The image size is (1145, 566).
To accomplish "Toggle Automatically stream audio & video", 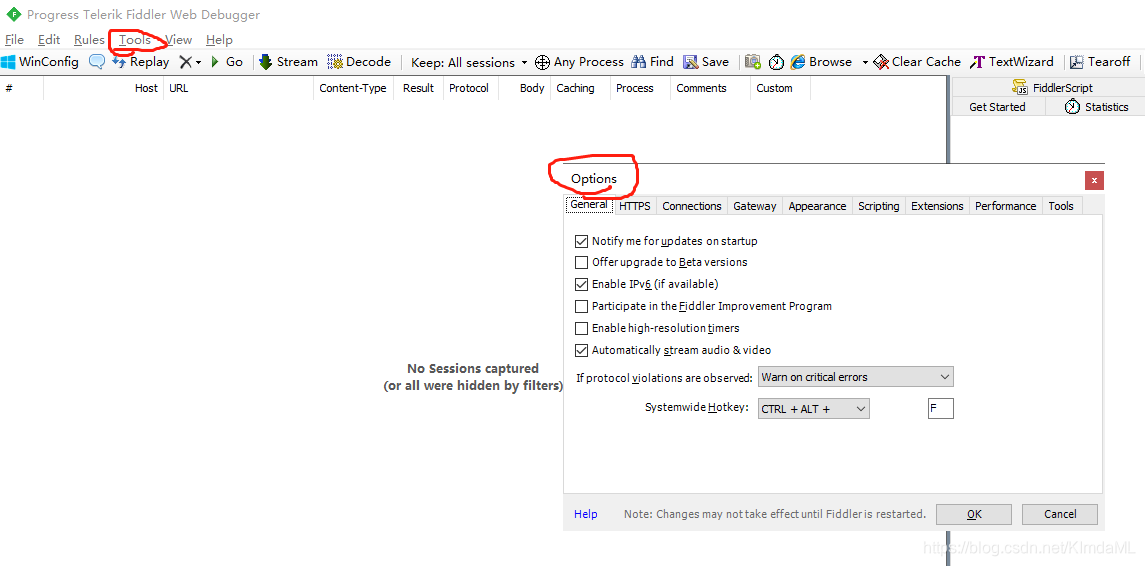I will [x=581, y=351].
